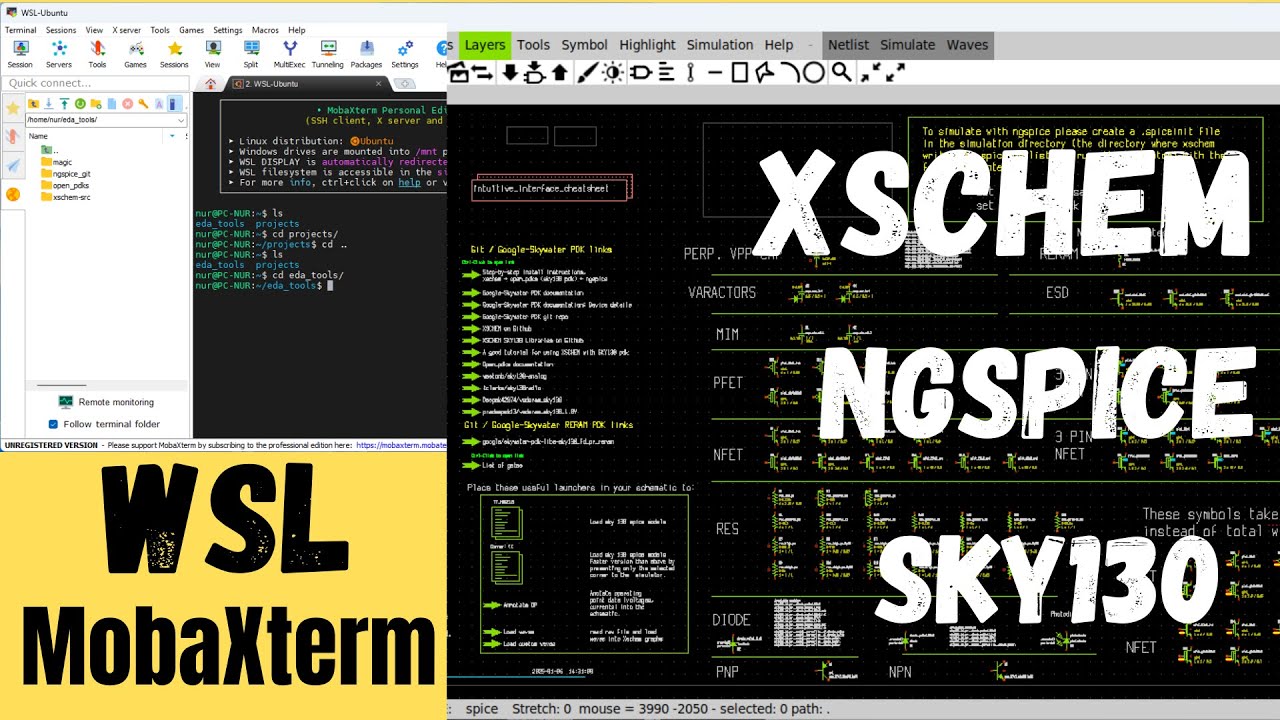1280x720 pixels.
Task: Open the mobaxterm.mobatek.net link
Action: tap(401, 445)
